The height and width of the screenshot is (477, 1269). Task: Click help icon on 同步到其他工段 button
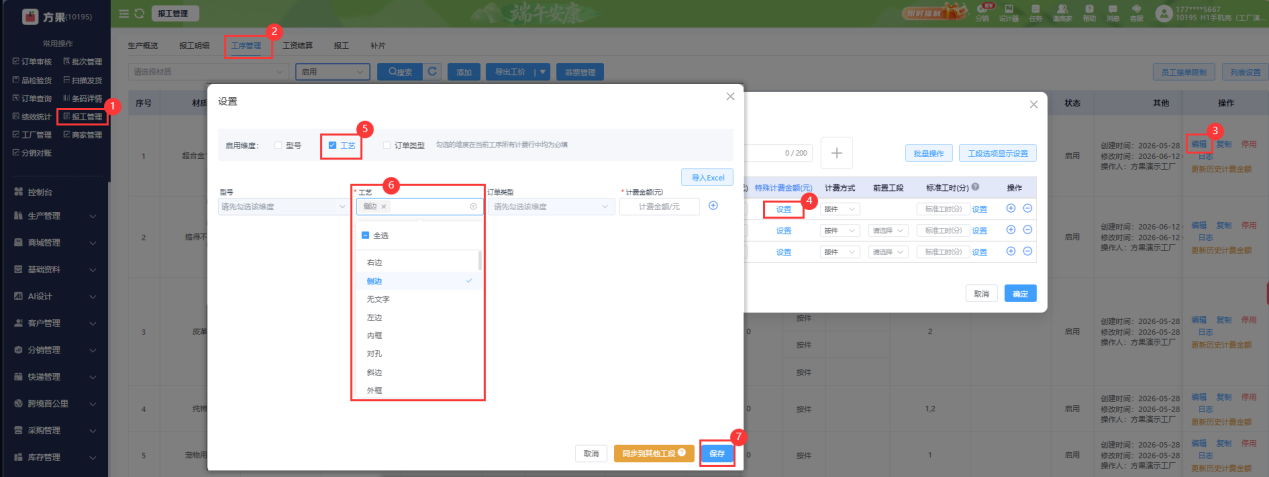681,453
